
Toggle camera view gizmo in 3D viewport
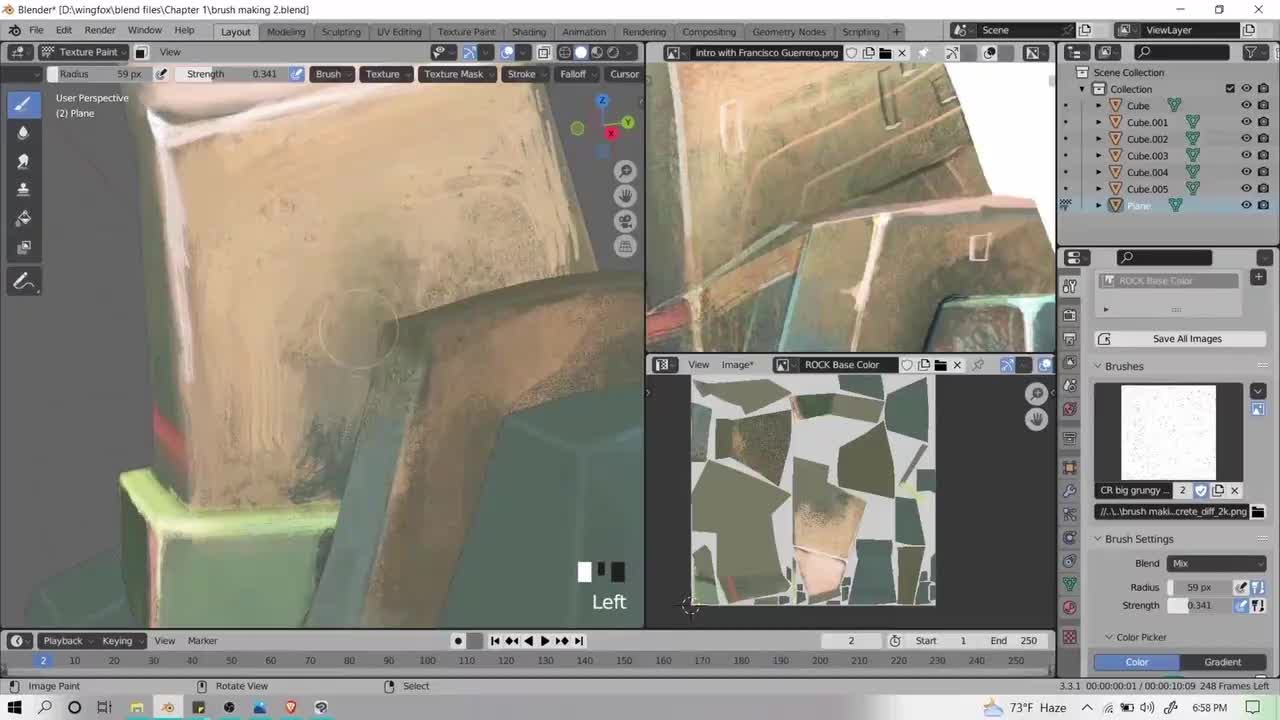pyautogui.click(x=625, y=221)
